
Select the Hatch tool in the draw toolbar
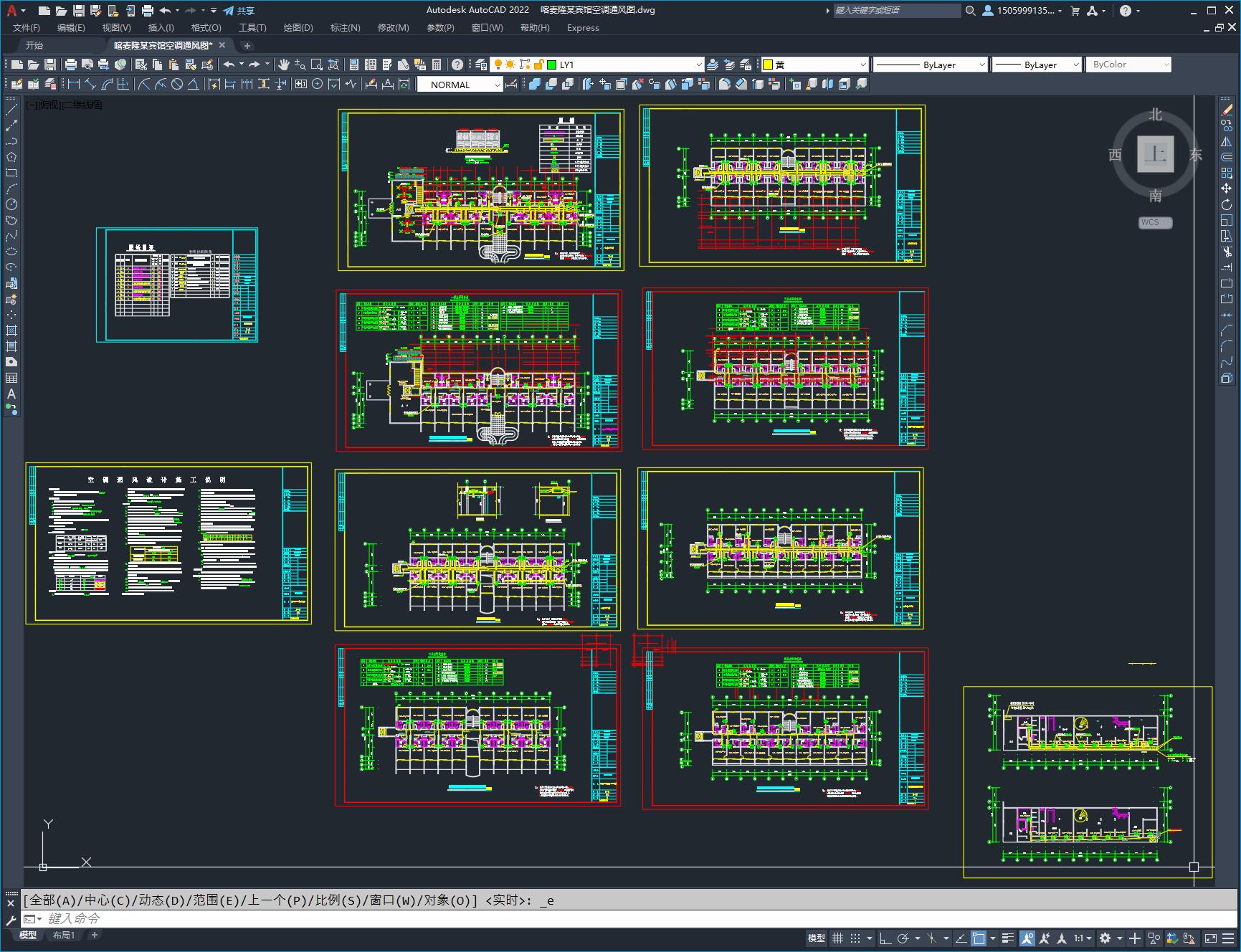(x=11, y=330)
